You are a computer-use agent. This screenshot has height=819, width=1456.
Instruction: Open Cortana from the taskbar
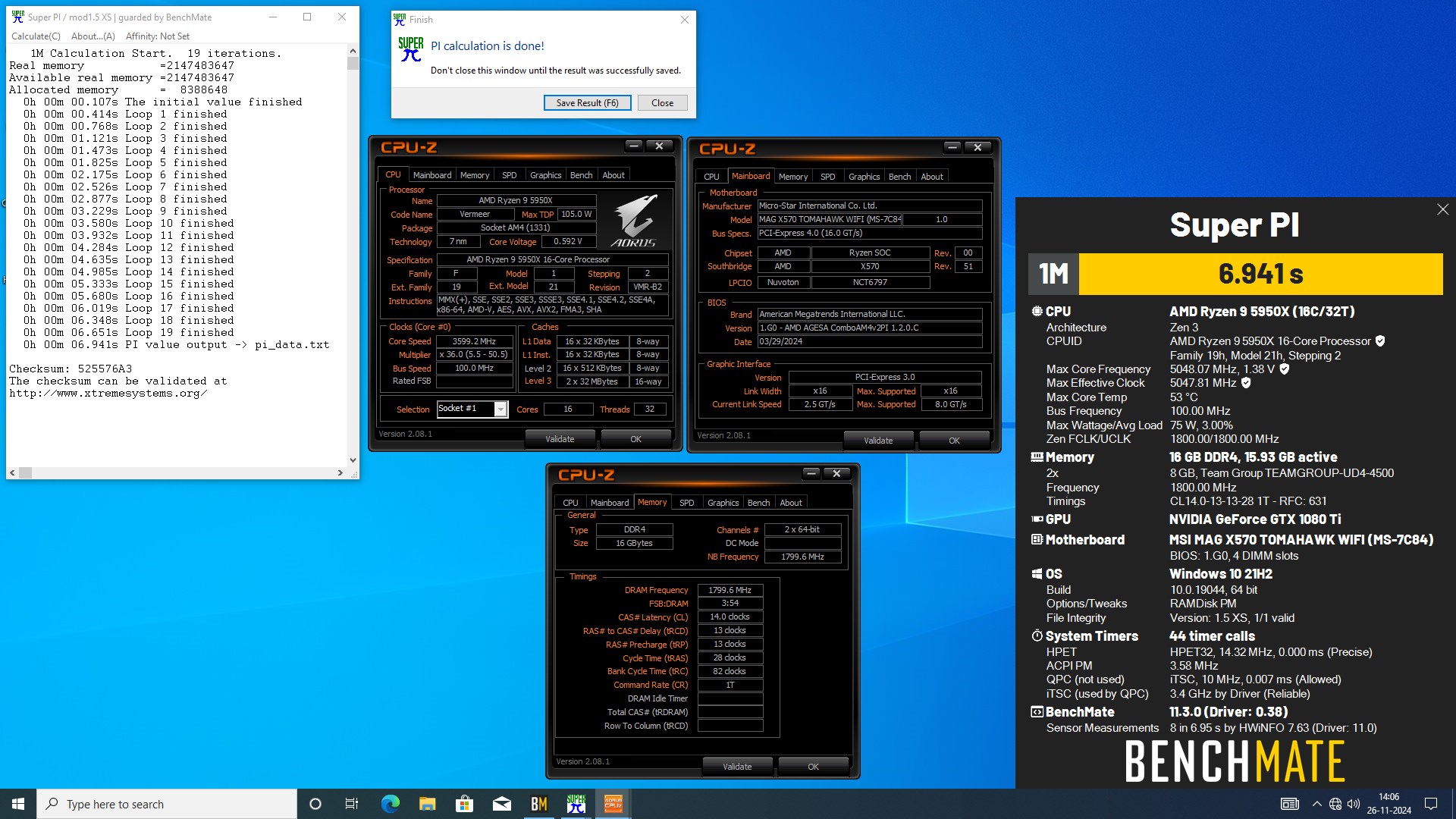coord(315,804)
